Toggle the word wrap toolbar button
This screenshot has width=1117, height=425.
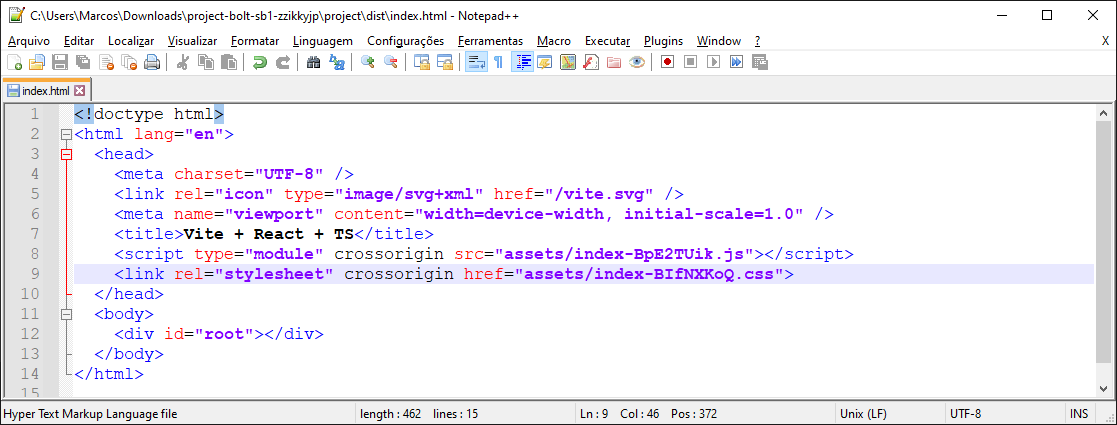click(x=476, y=63)
